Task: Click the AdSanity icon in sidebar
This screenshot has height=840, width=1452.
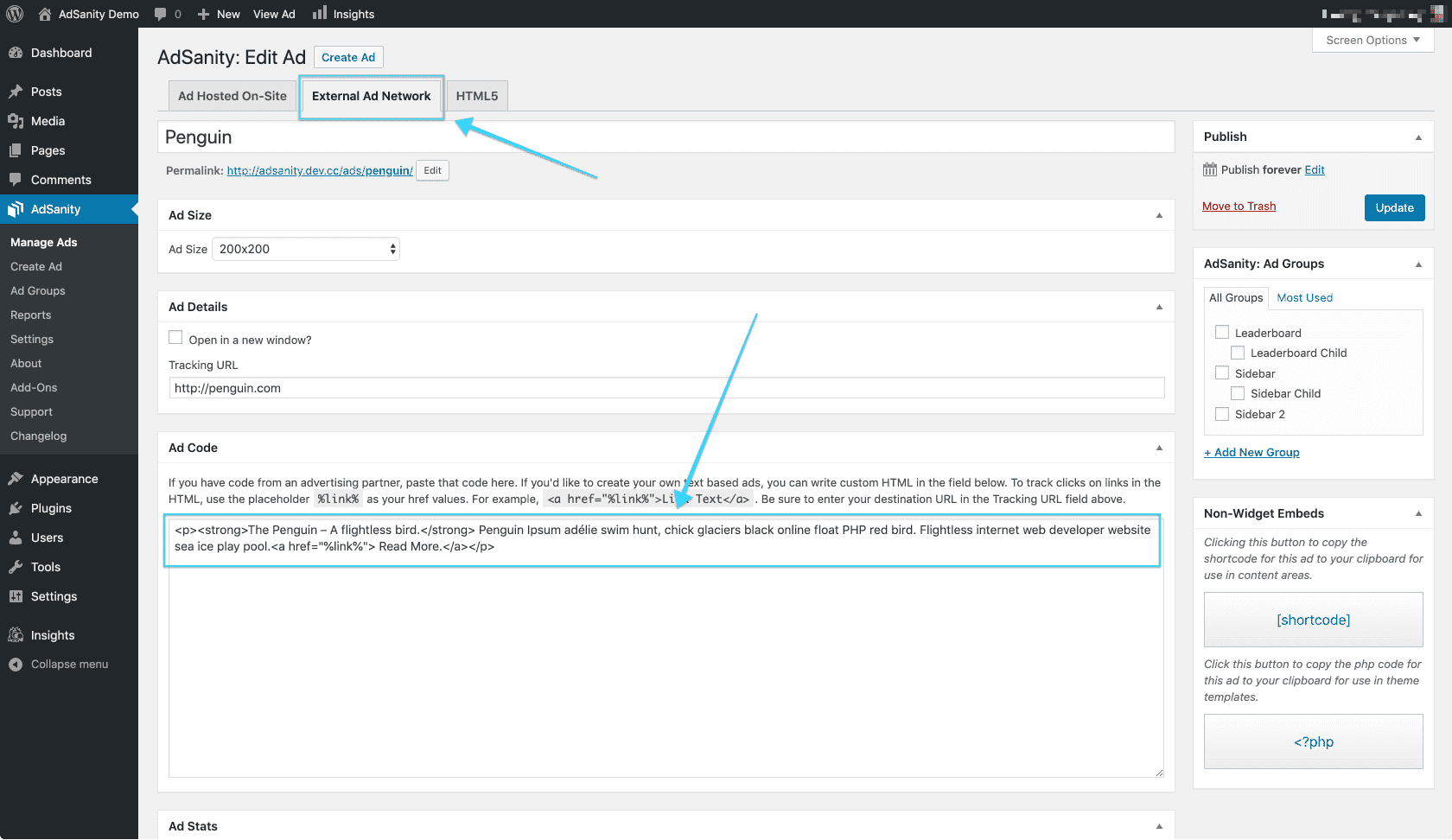Action: [x=16, y=209]
